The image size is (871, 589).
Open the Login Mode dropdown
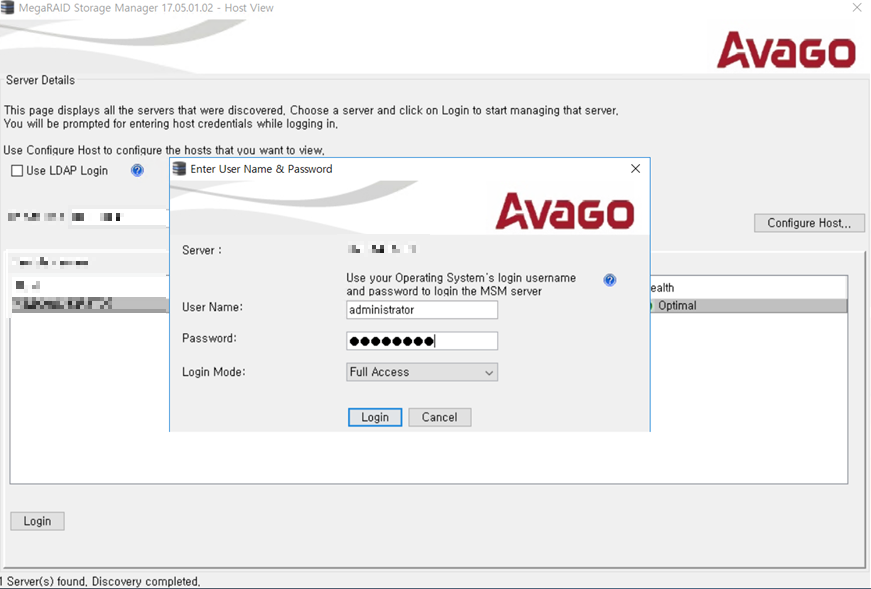point(422,372)
